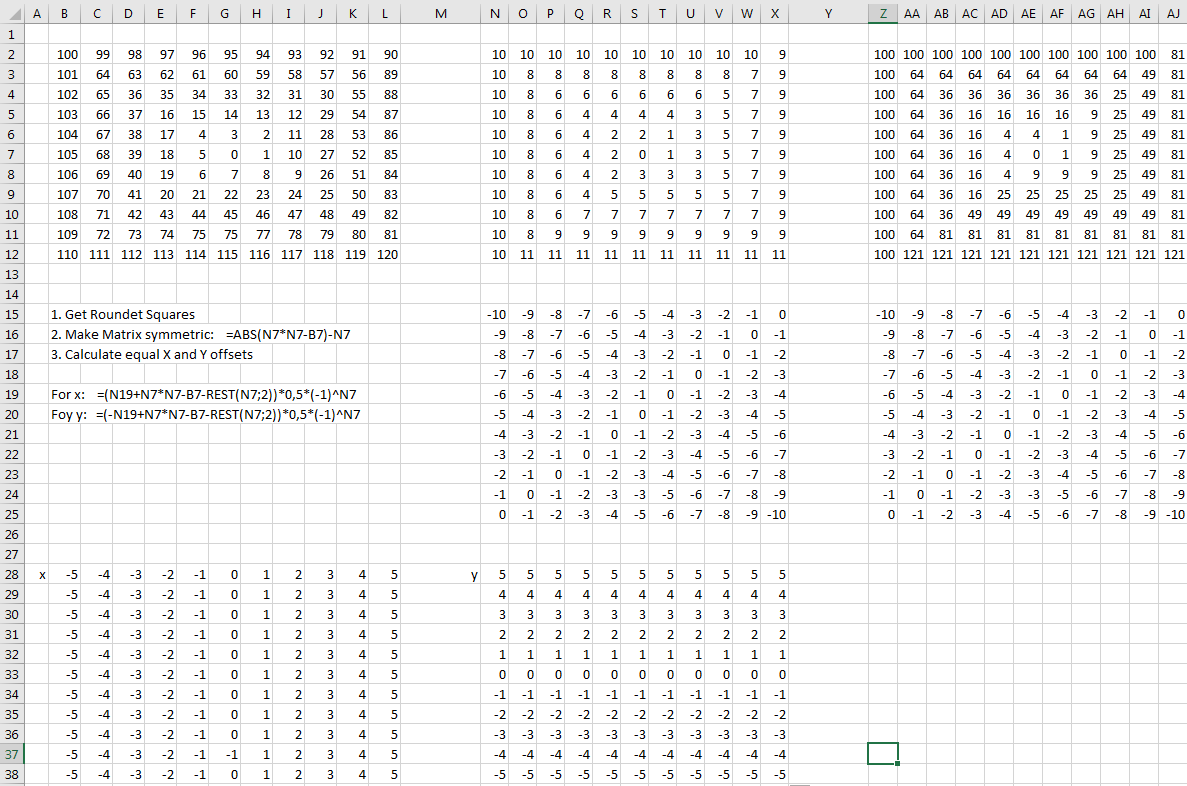Click the cell containing 33

(x=225, y=95)
